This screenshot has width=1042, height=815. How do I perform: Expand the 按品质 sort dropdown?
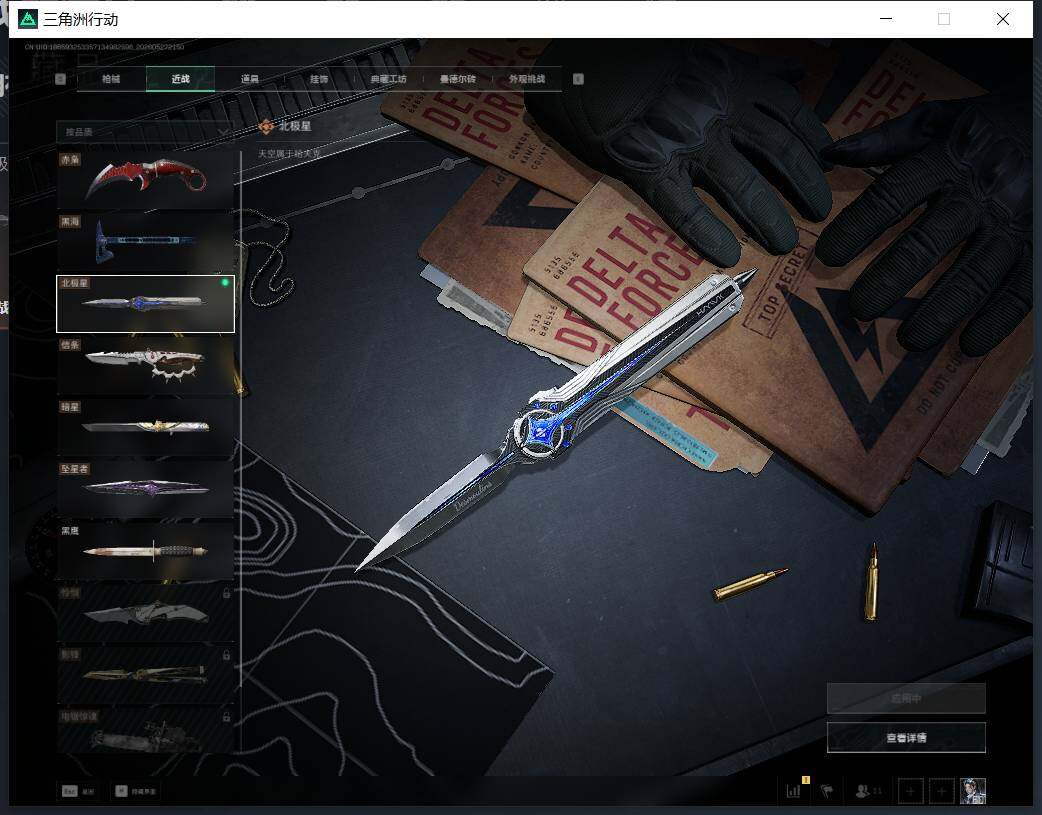pyautogui.click(x=146, y=132)
